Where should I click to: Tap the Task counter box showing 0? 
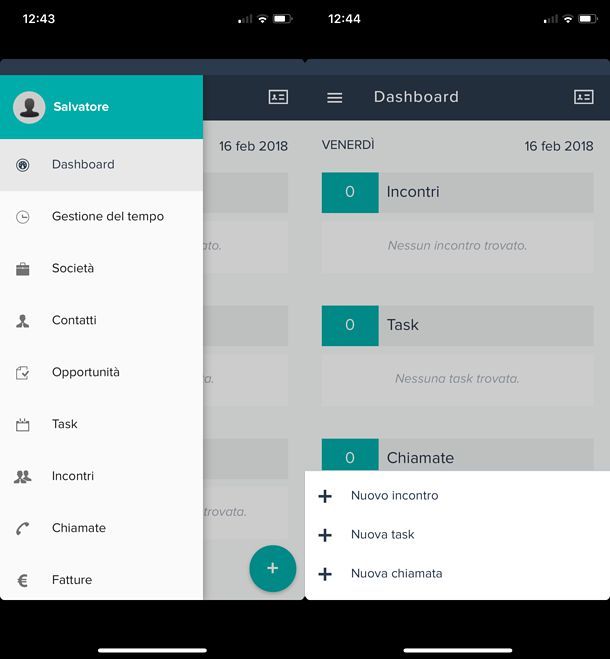[x=350, y=326]
